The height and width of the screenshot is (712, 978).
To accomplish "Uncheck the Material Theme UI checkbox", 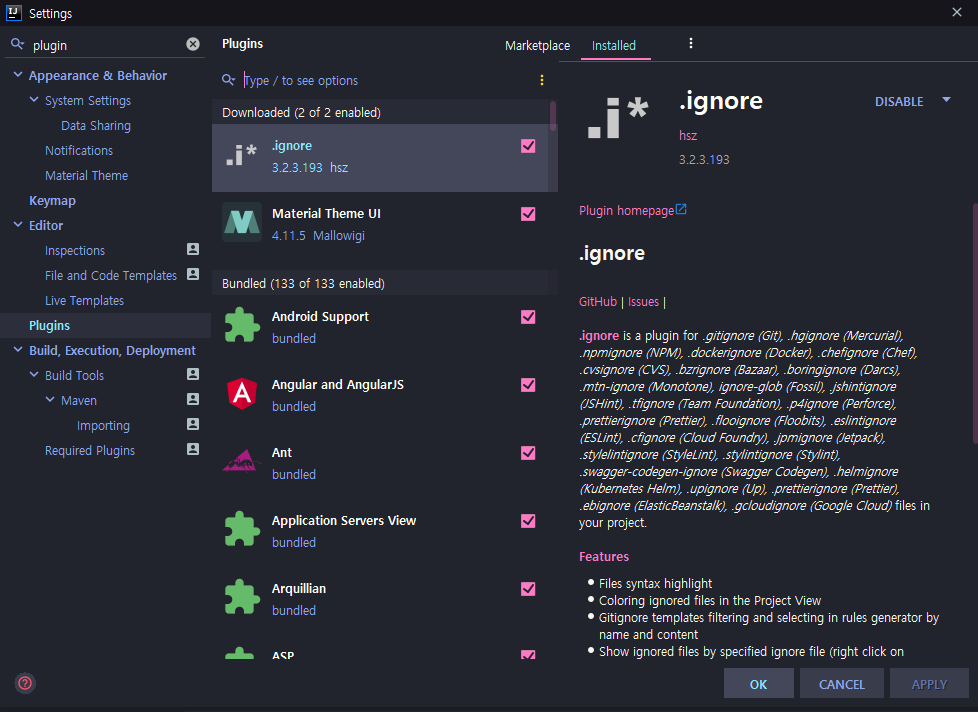I will point(528,214).
